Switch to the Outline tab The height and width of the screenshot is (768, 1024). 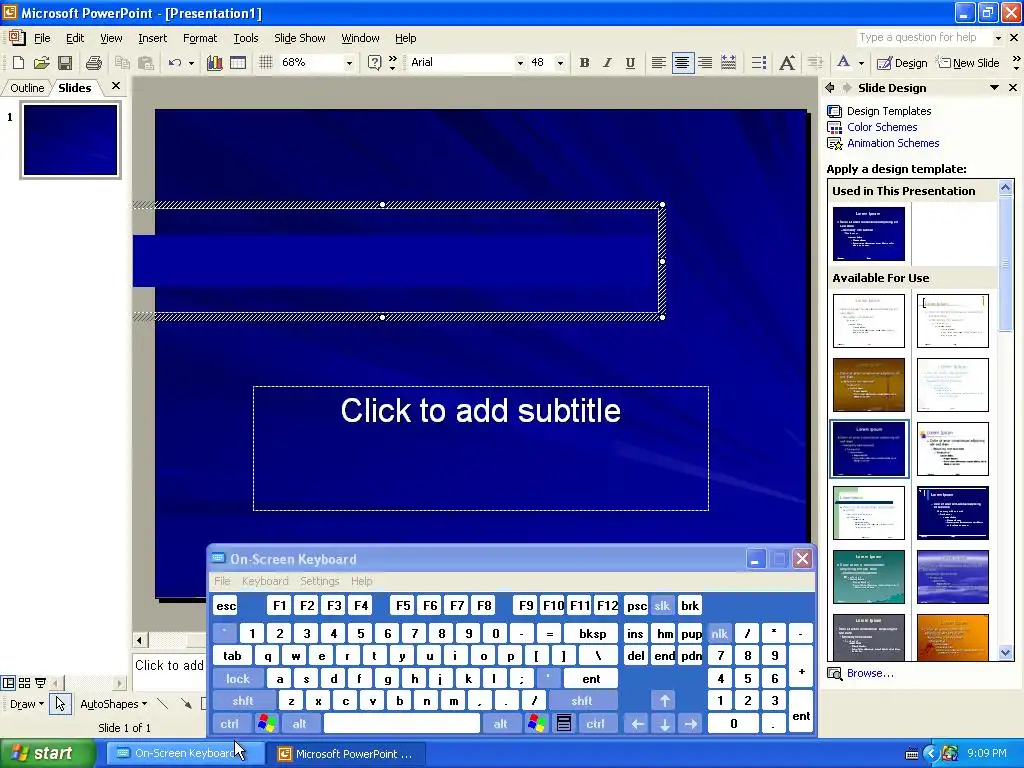coord(27,88)
